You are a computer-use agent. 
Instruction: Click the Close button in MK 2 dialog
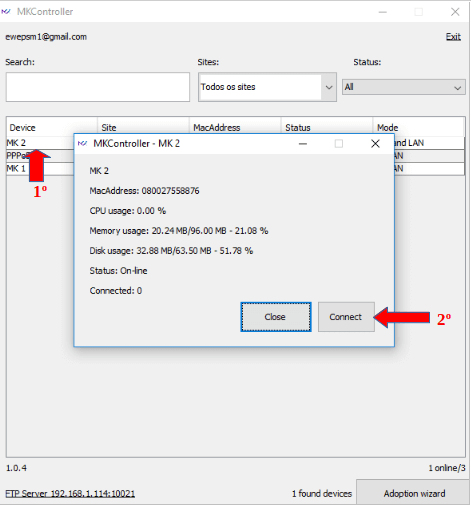[276, 317]
